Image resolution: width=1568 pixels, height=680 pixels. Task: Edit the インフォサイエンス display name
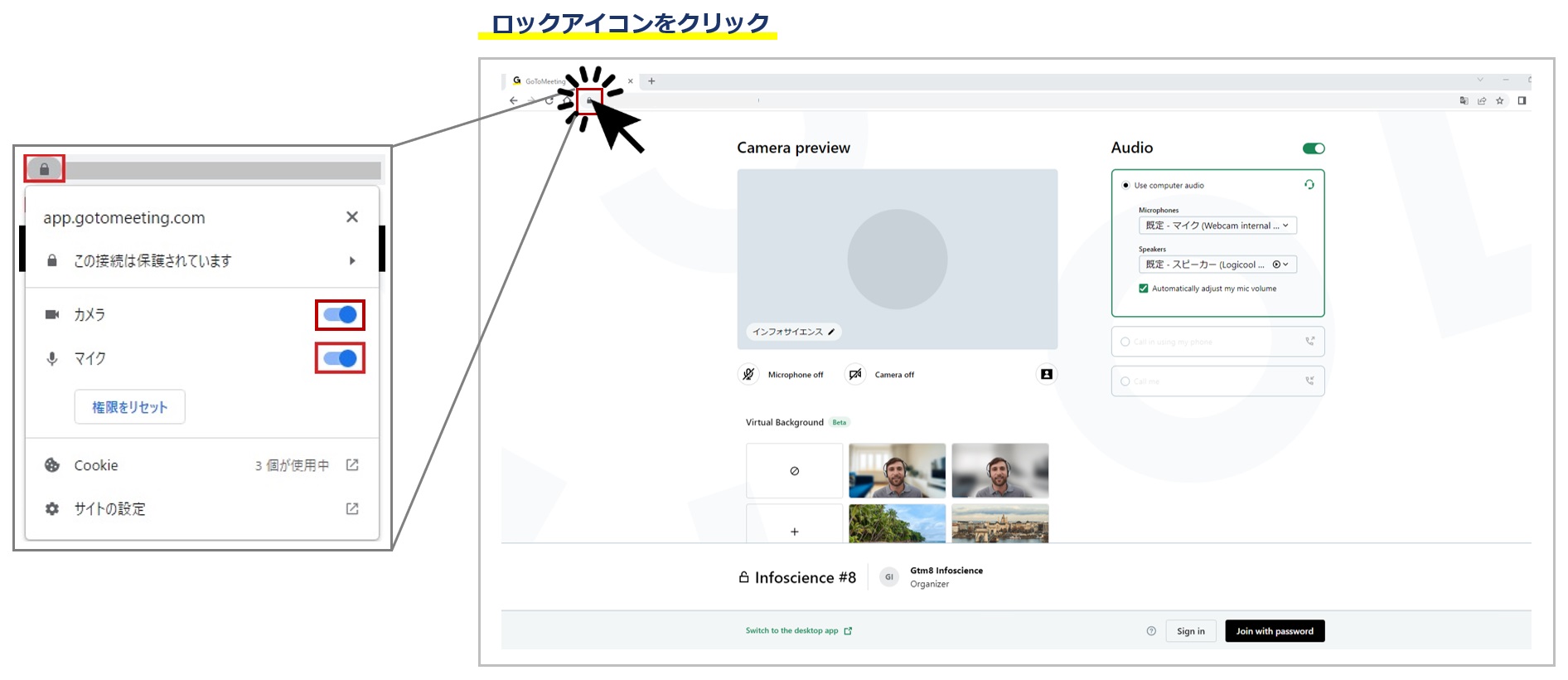831,332
